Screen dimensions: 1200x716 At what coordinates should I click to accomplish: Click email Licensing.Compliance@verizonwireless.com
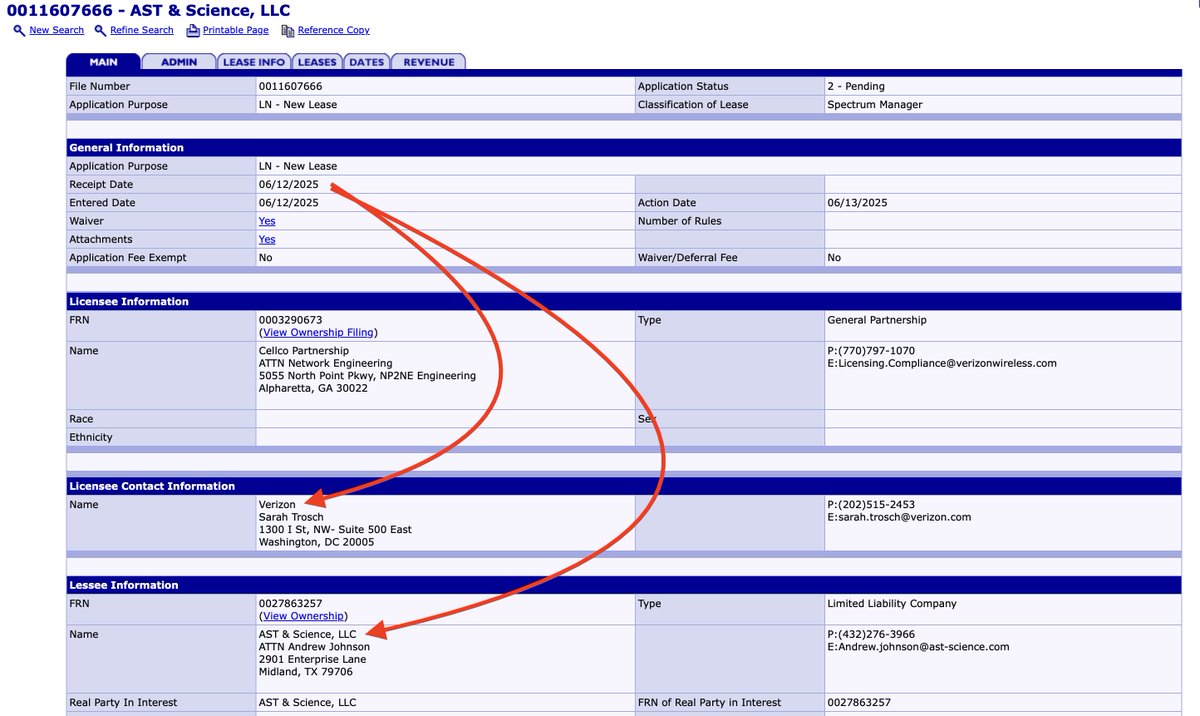942,364
